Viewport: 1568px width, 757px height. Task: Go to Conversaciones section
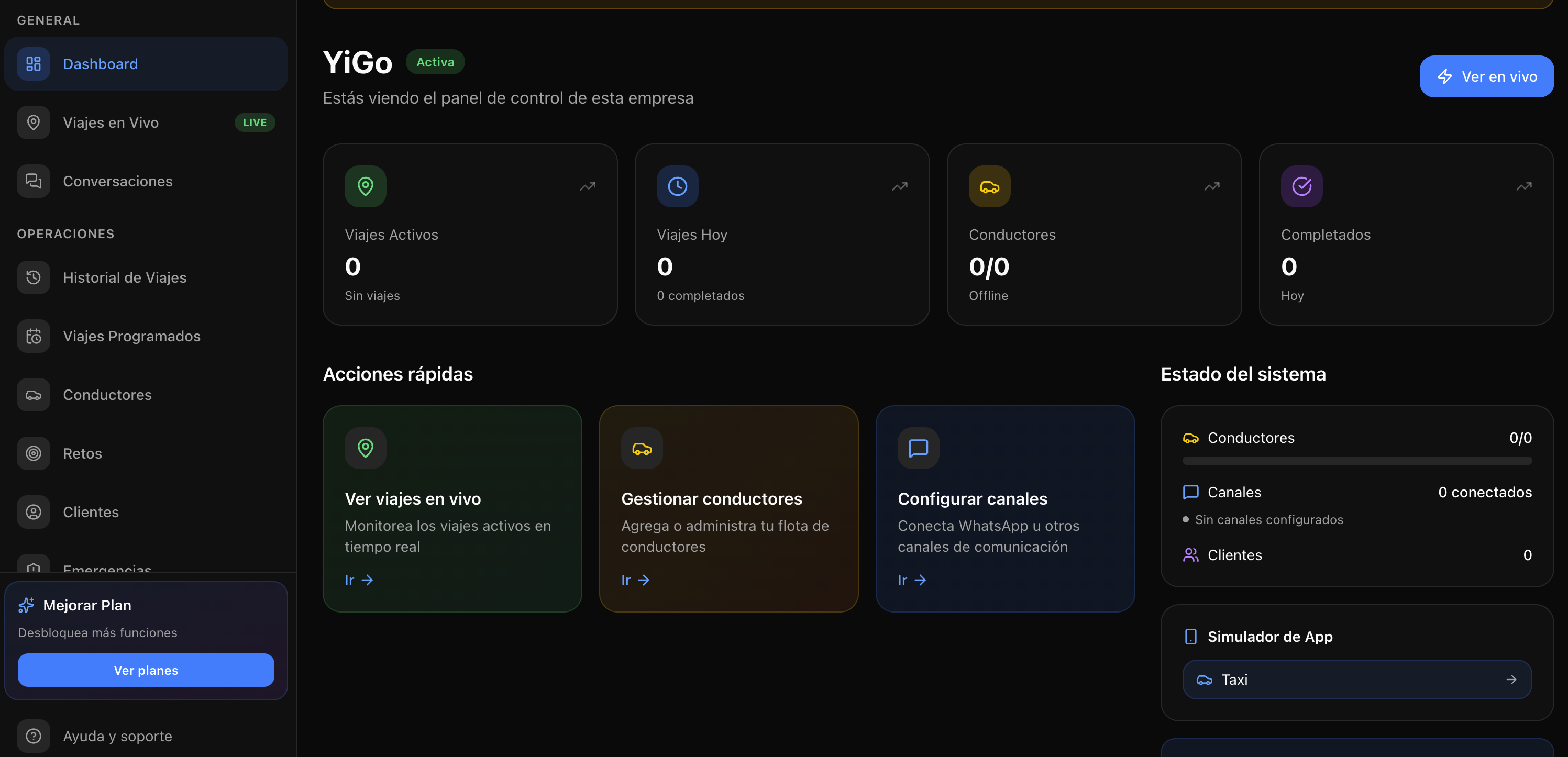(146, 181)
